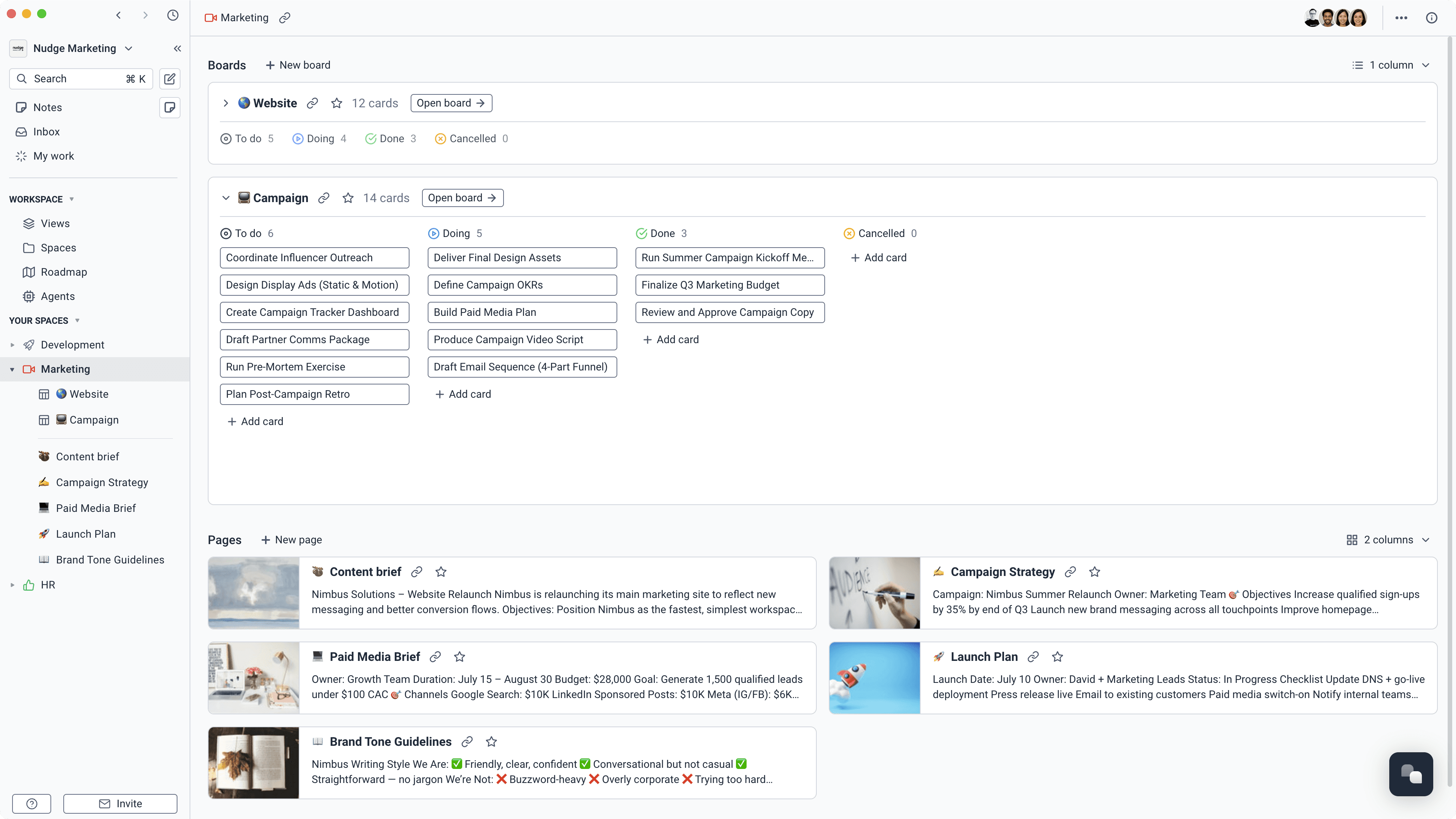Add card in the Cancelled column
The width and height of the screenshot is (1456, 819).
(879, 258)
